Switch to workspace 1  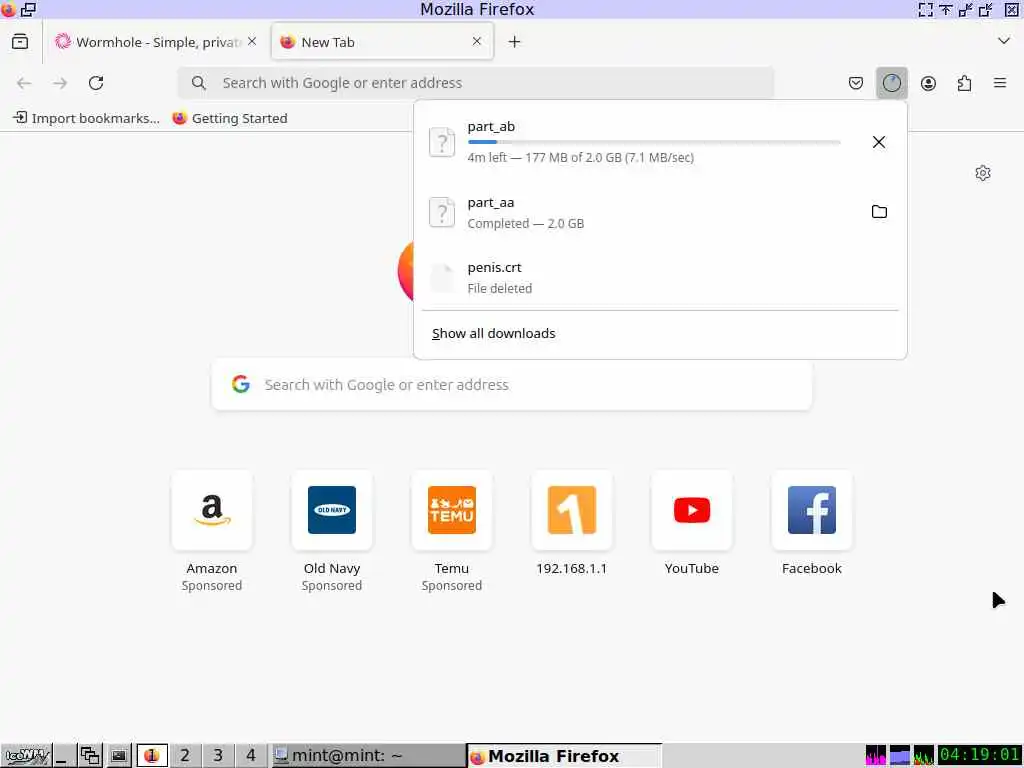tap(152, 756)
